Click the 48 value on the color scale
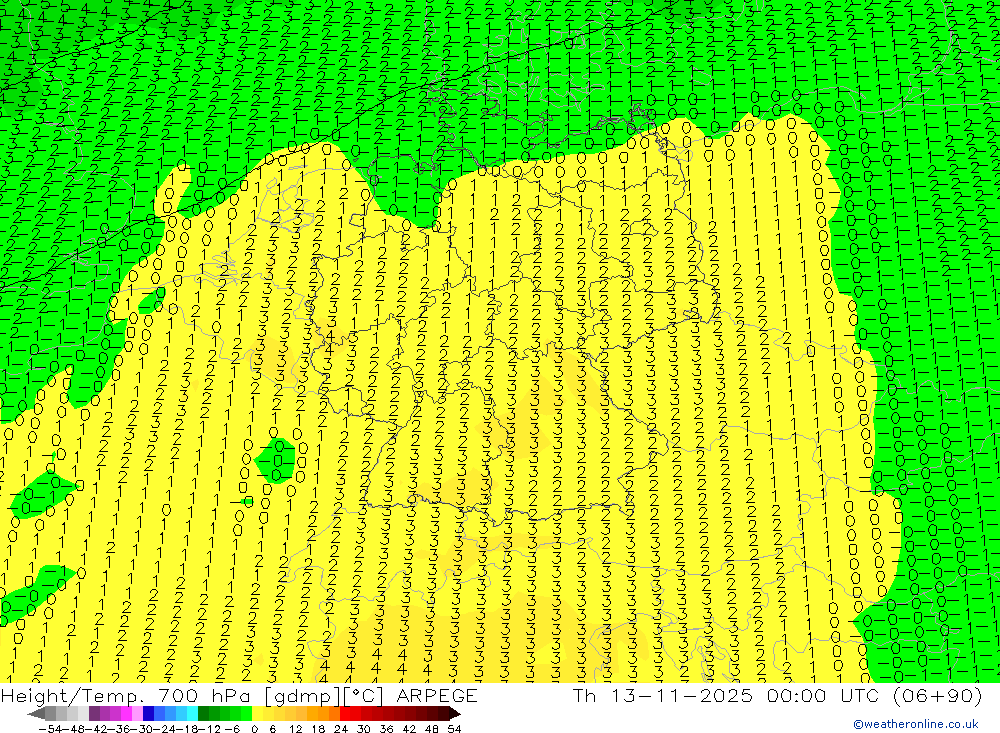 [432, 729]
